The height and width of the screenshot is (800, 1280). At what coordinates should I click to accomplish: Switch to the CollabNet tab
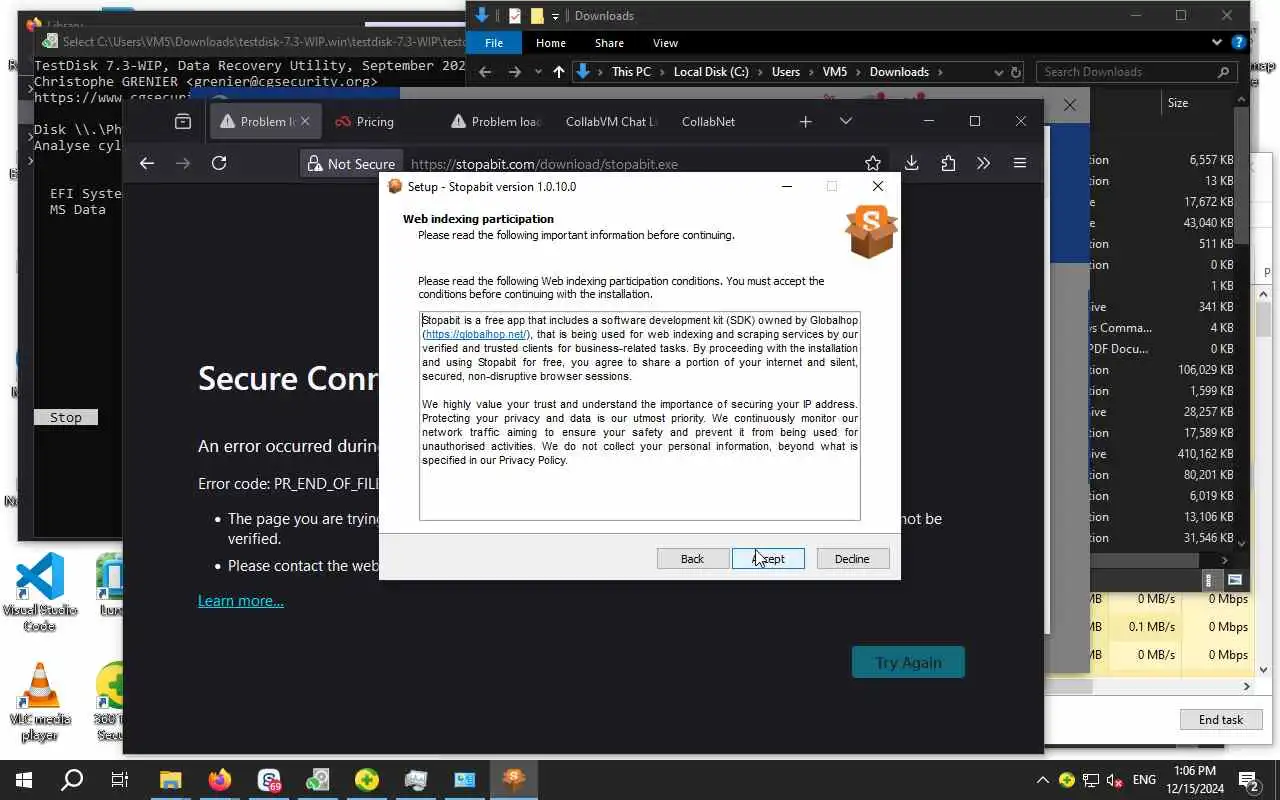[x=708, y=121]
